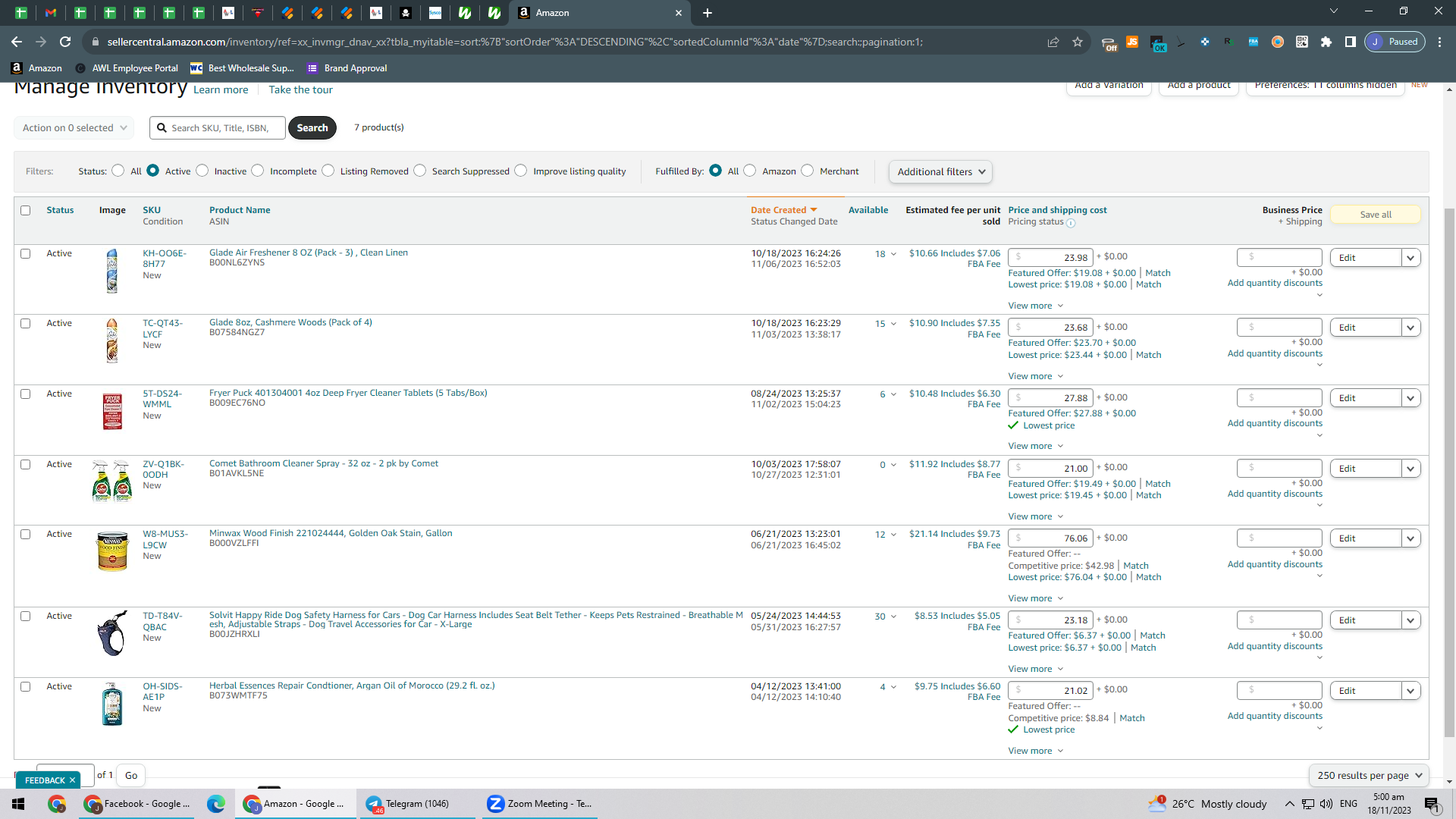
Task: Open Edit dropdown arrow for Minwax Wood Finish
Action: 1410,538
